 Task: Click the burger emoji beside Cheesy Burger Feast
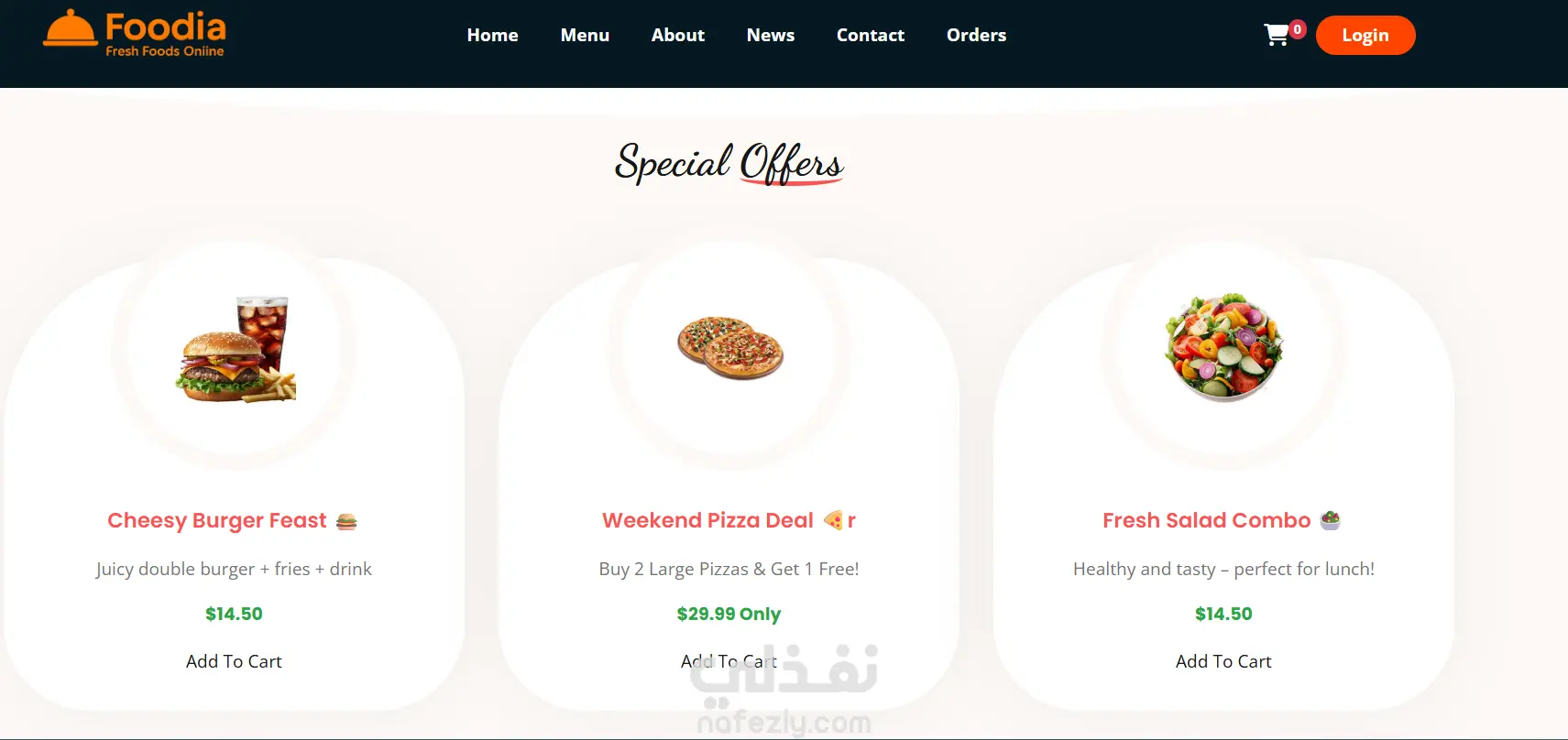346,521
